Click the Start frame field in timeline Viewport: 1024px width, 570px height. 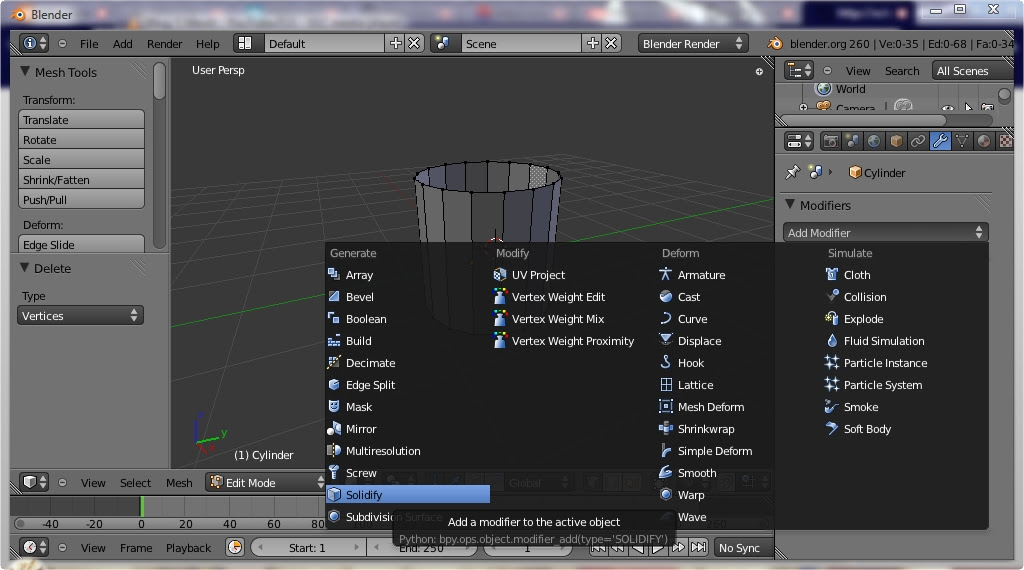tap(307, 548)
